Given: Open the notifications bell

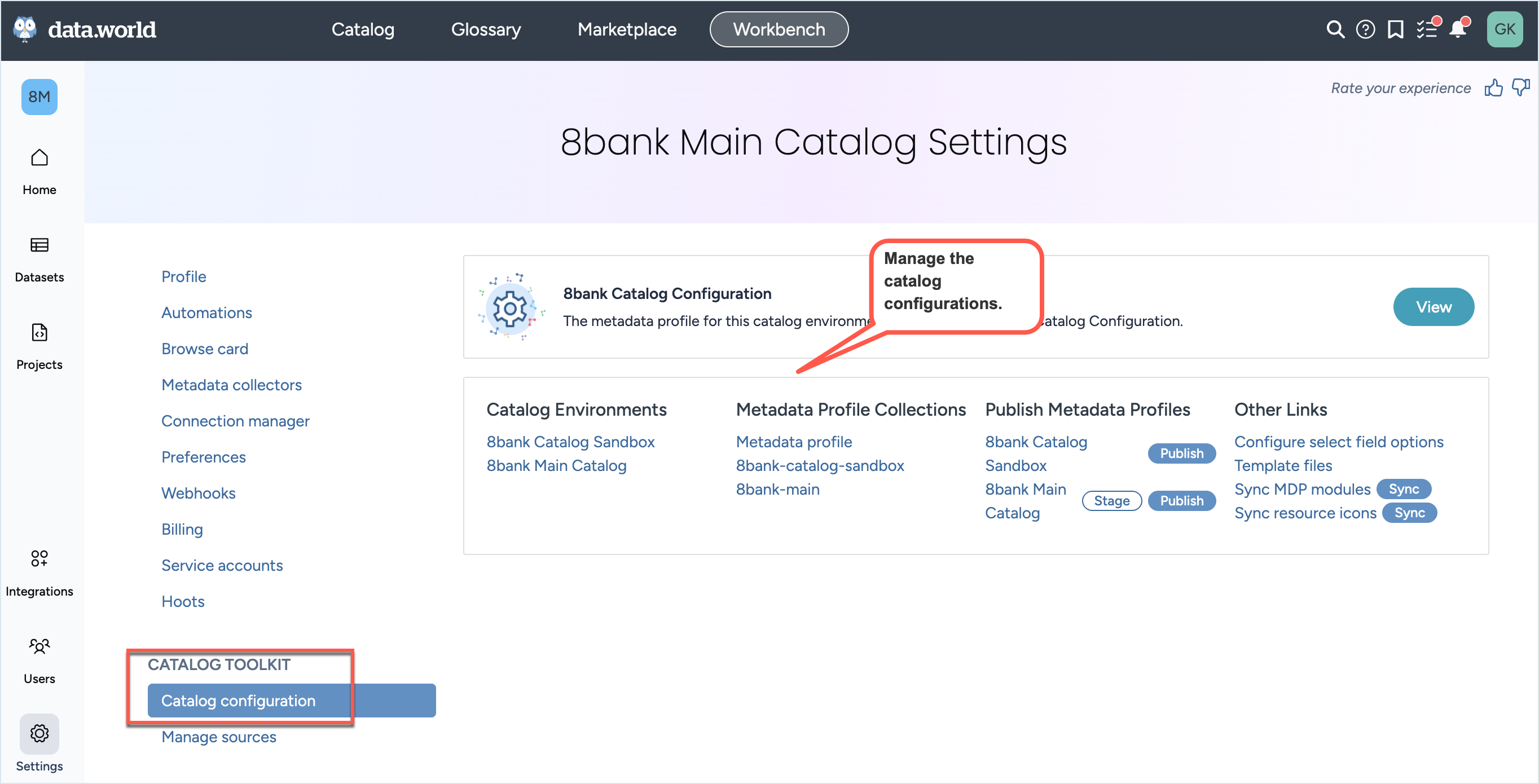Looking at the screenshot, I should [1458, 29].
